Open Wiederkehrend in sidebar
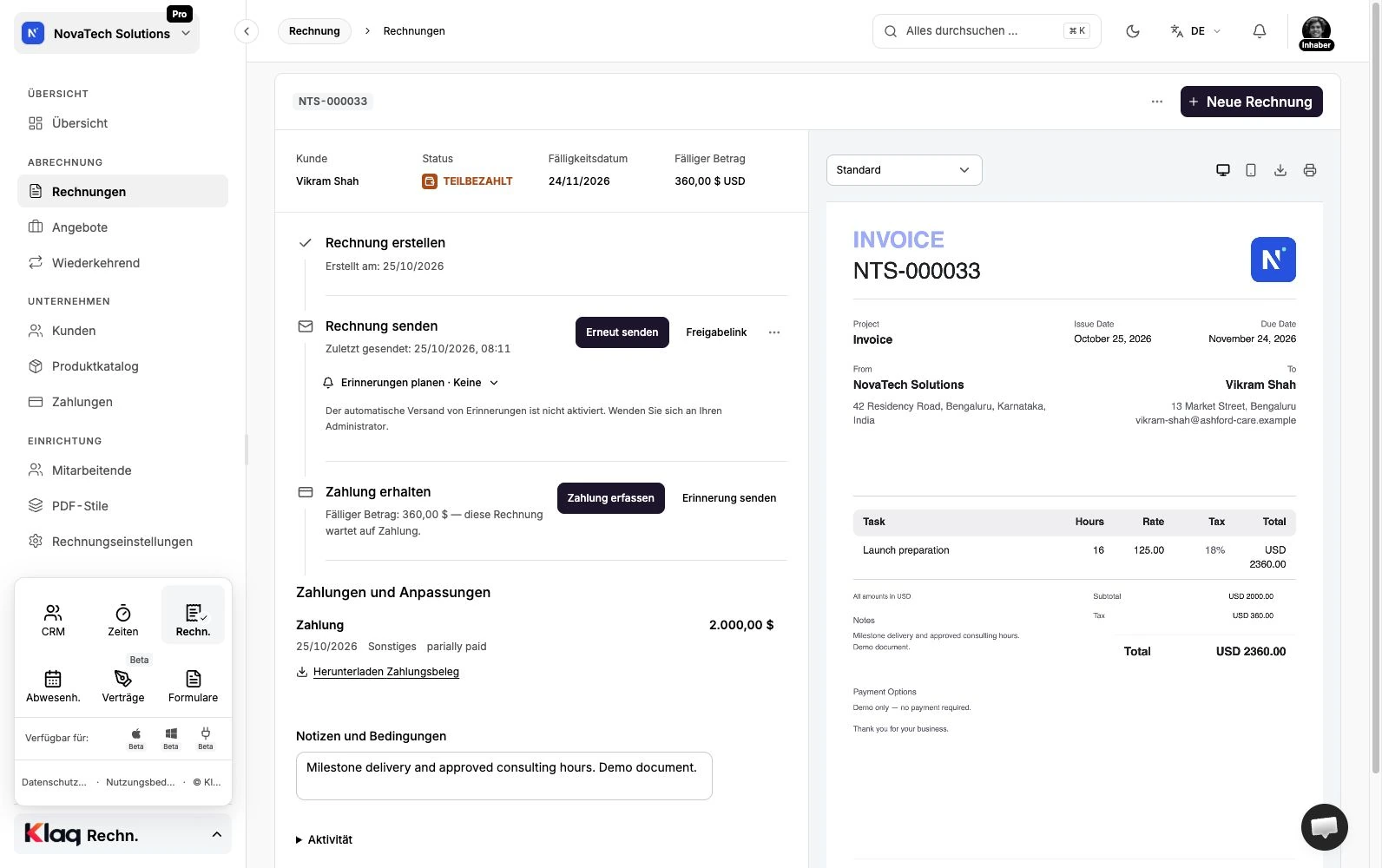Viewport: 1382px width, 868px height. (122, 263)
